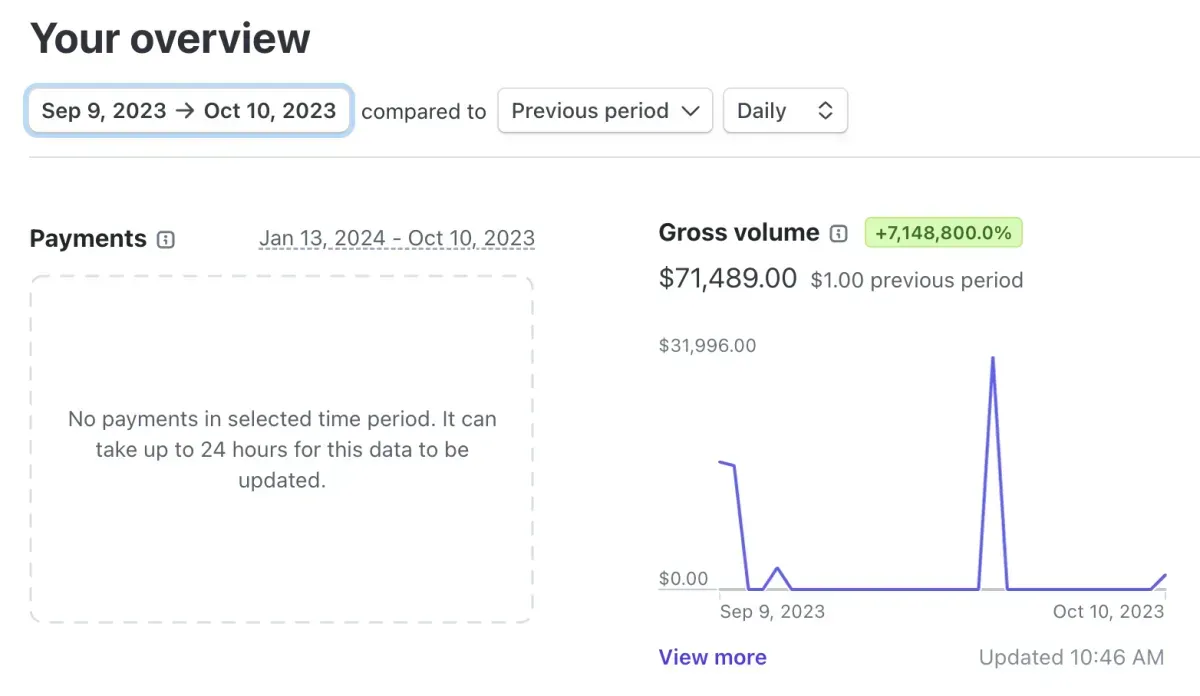Click the $31,996.00 y-axis label
Image resolution: width=1200 pixels, height=696 pixels.
[x=707, y=346]
